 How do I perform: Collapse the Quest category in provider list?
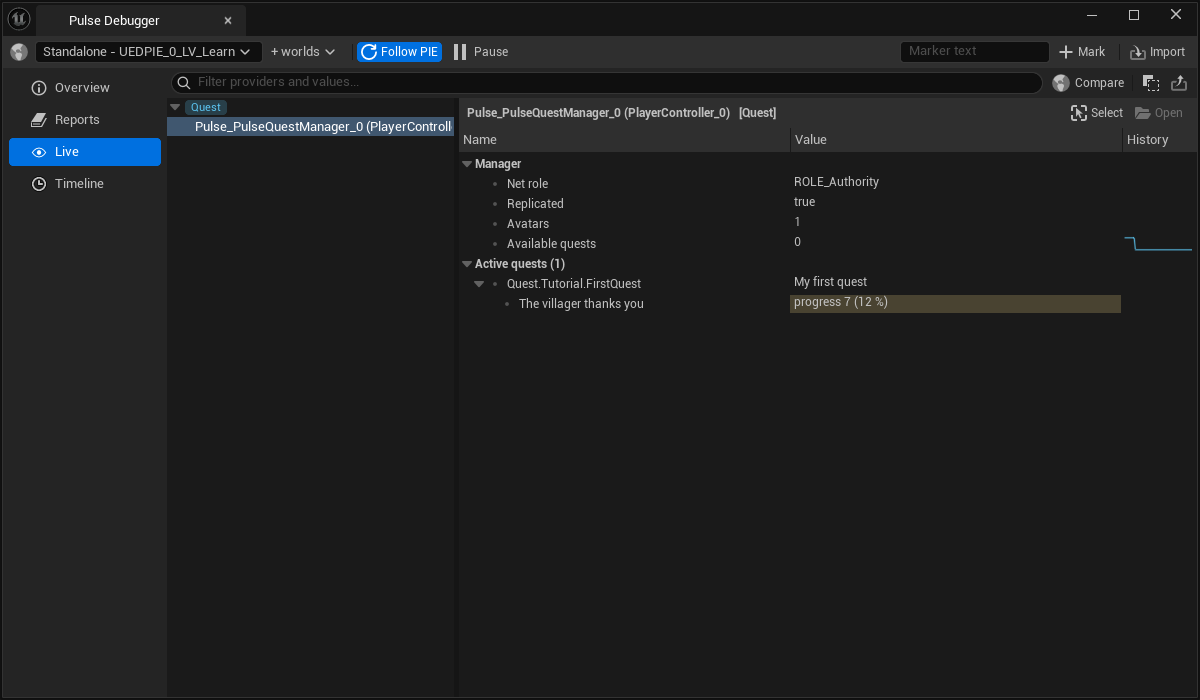pyautogui.click(x=176, y=107)
